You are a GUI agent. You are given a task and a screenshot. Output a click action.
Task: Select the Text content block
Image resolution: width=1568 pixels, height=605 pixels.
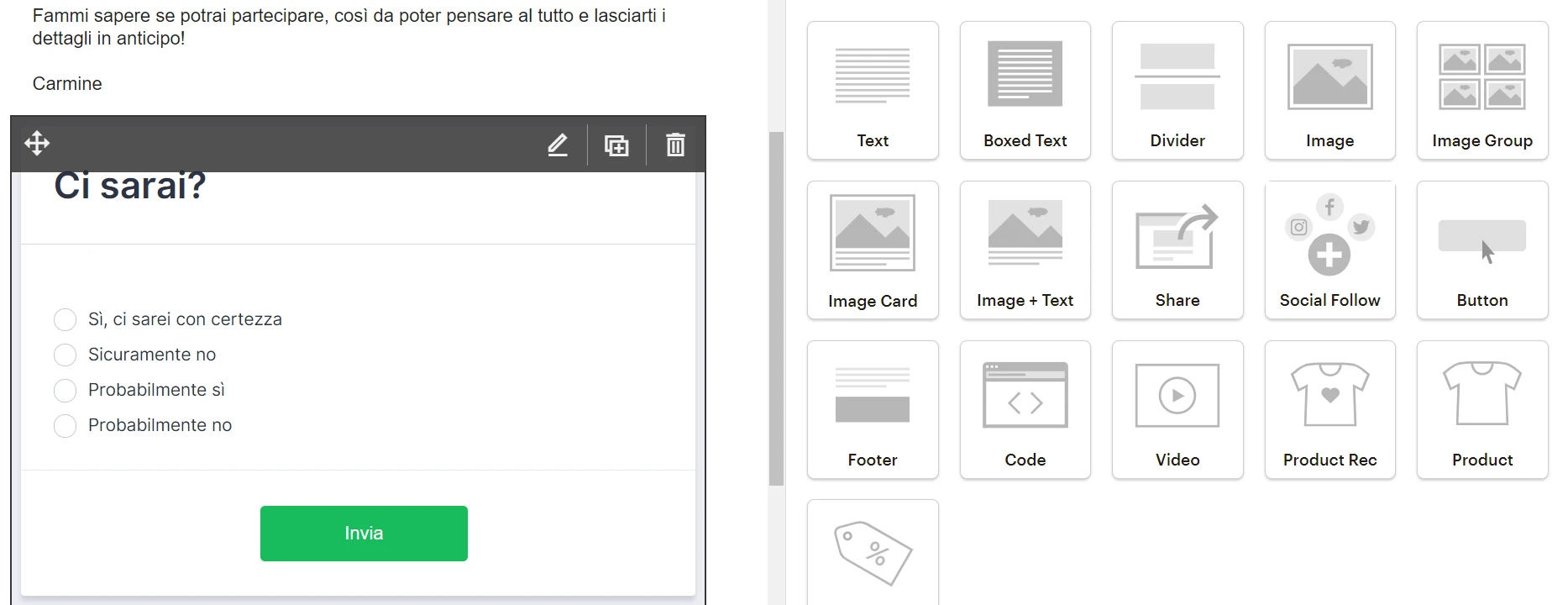pyautogui.click(x=873, y=91)
